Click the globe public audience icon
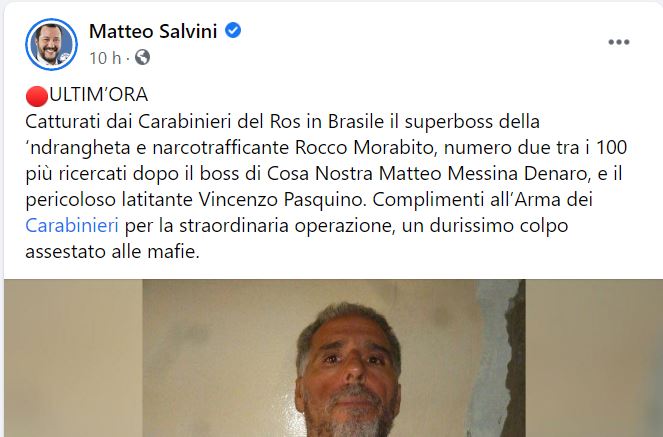663x437 pixels. [x=142, y=57]
